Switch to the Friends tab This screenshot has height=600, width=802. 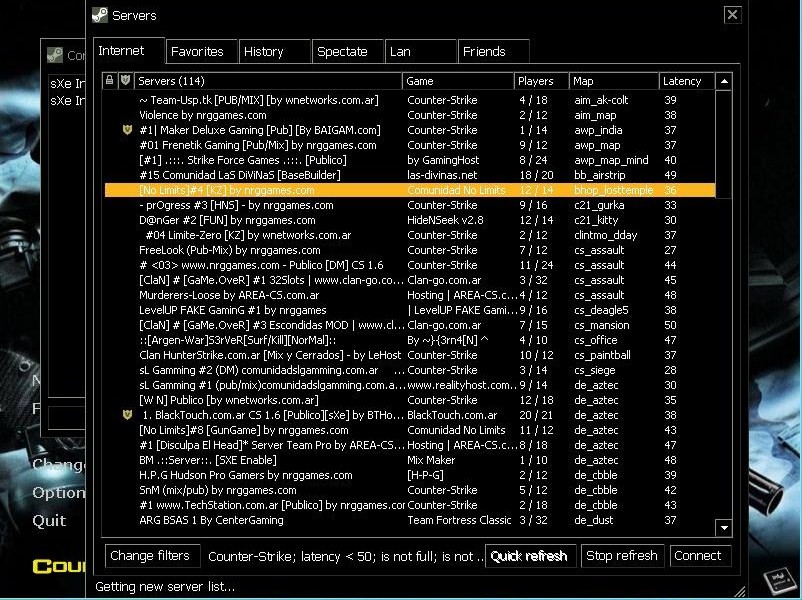(x=494, y=52)
